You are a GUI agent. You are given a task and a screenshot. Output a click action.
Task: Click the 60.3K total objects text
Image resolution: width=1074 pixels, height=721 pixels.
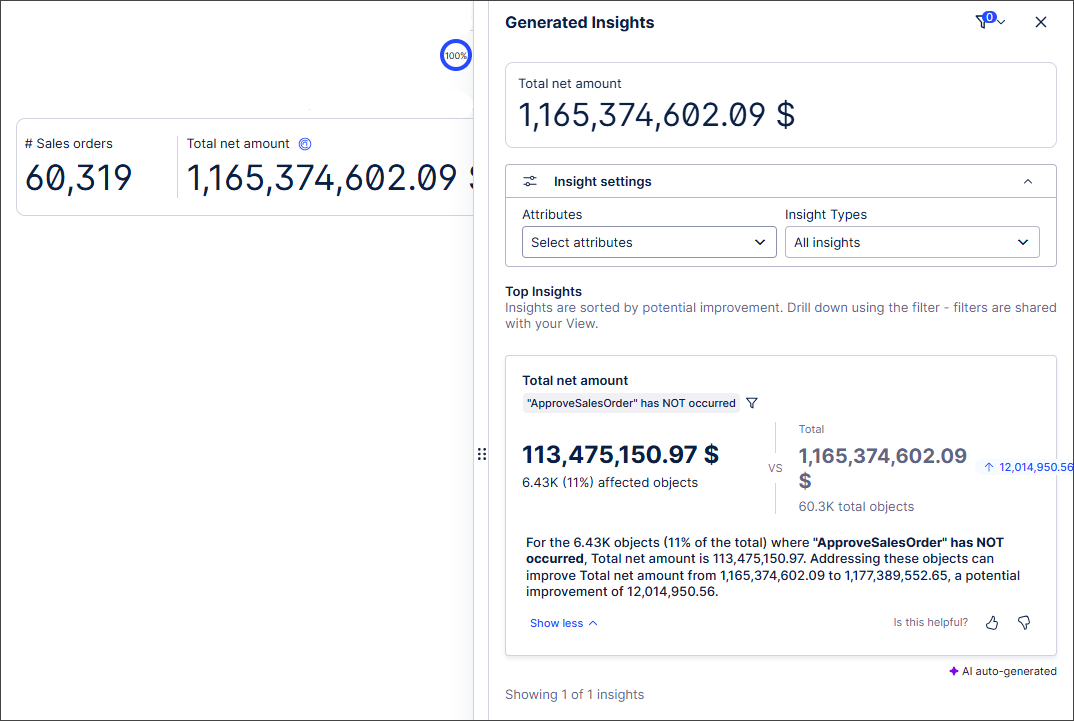tap(856, 507)
